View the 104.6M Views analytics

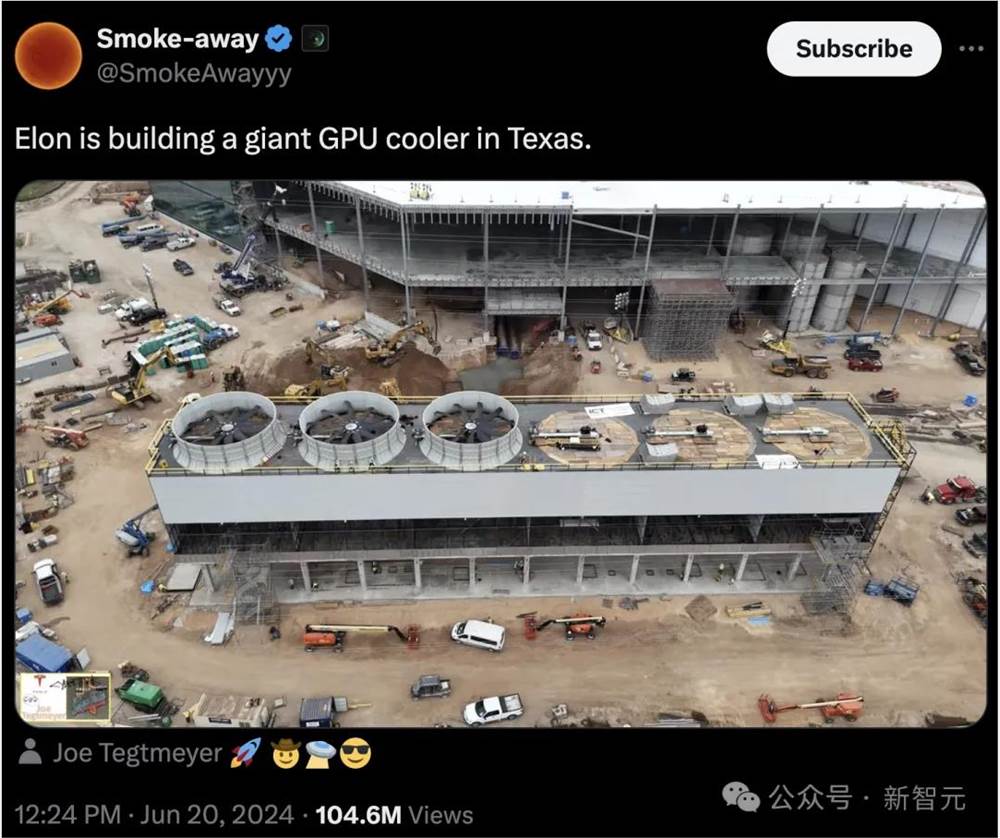pos(394,814)
